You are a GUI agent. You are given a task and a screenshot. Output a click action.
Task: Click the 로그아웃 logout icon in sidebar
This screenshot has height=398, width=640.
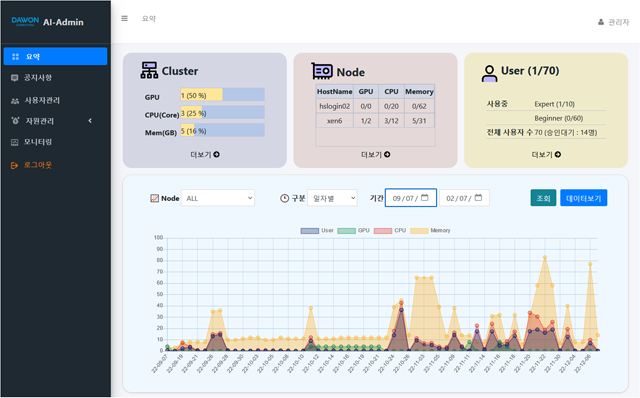click(14, 165)
